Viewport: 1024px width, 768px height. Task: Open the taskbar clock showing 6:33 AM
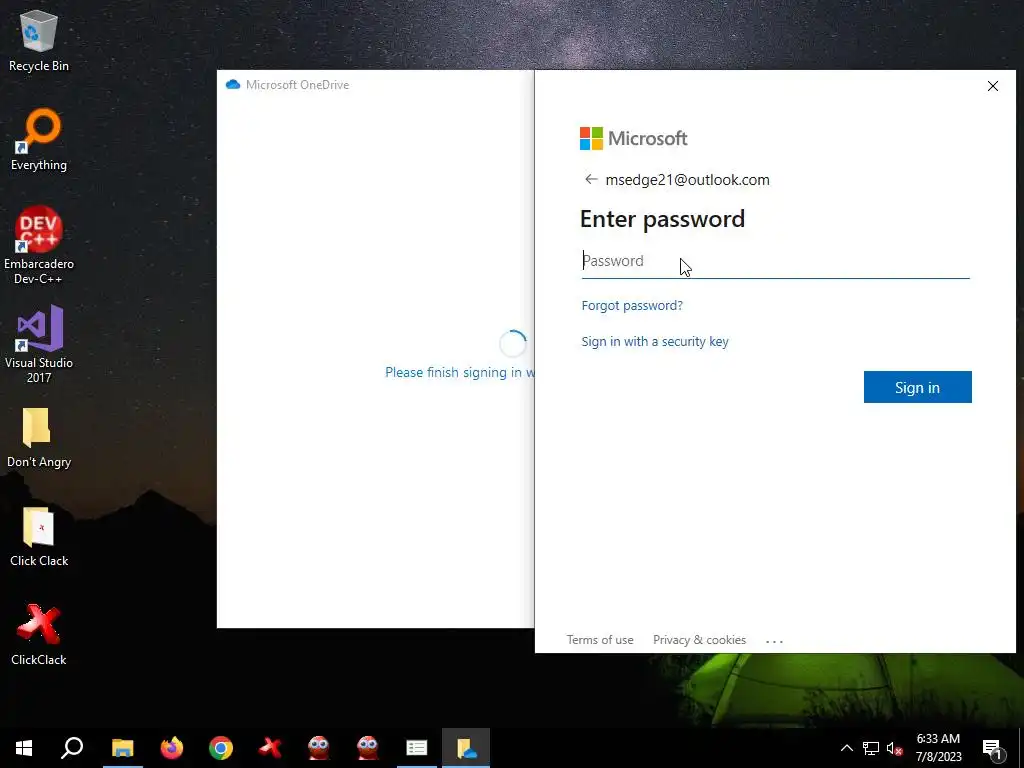(x=938, y=748)
